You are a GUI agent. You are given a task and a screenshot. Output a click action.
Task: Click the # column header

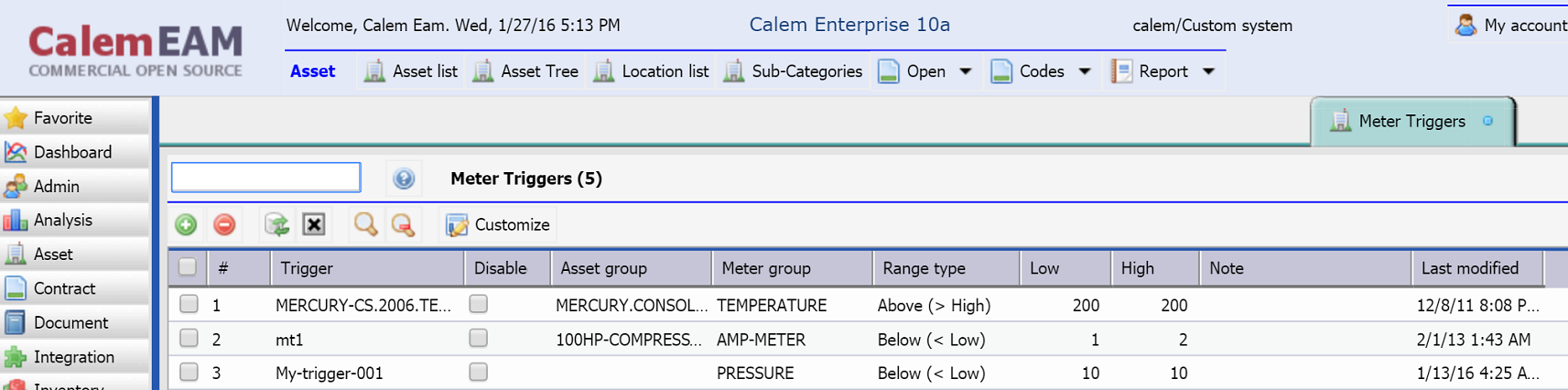(239, 268)
